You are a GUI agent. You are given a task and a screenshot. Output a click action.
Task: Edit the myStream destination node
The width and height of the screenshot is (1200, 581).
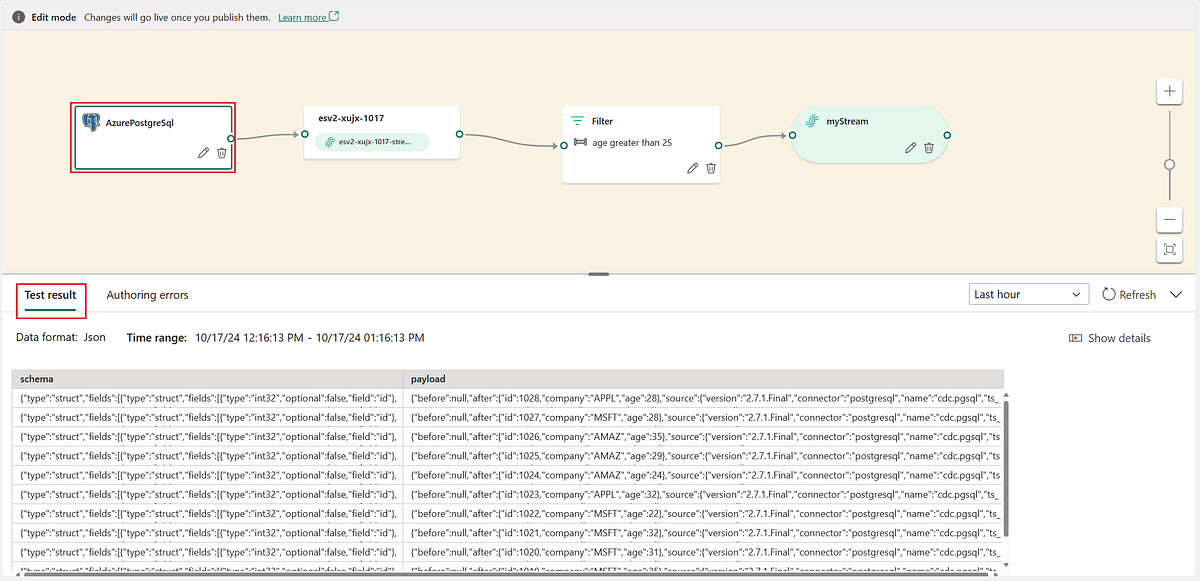point(910,147)
